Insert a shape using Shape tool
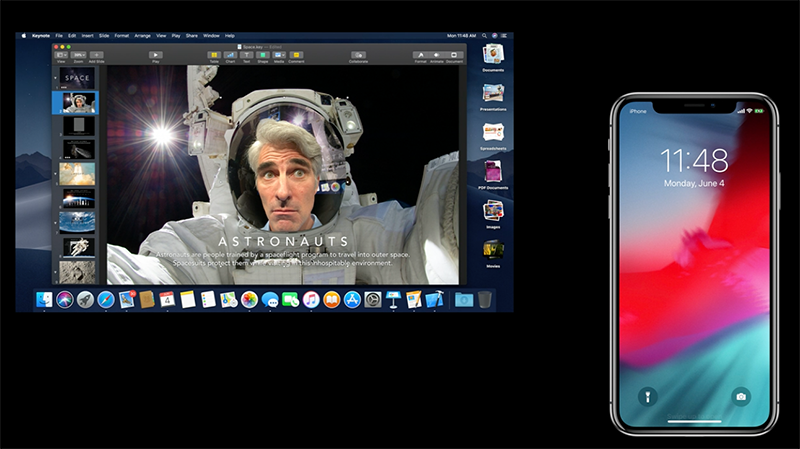Viewport: 800px width, 449px height. coord(263,55)
